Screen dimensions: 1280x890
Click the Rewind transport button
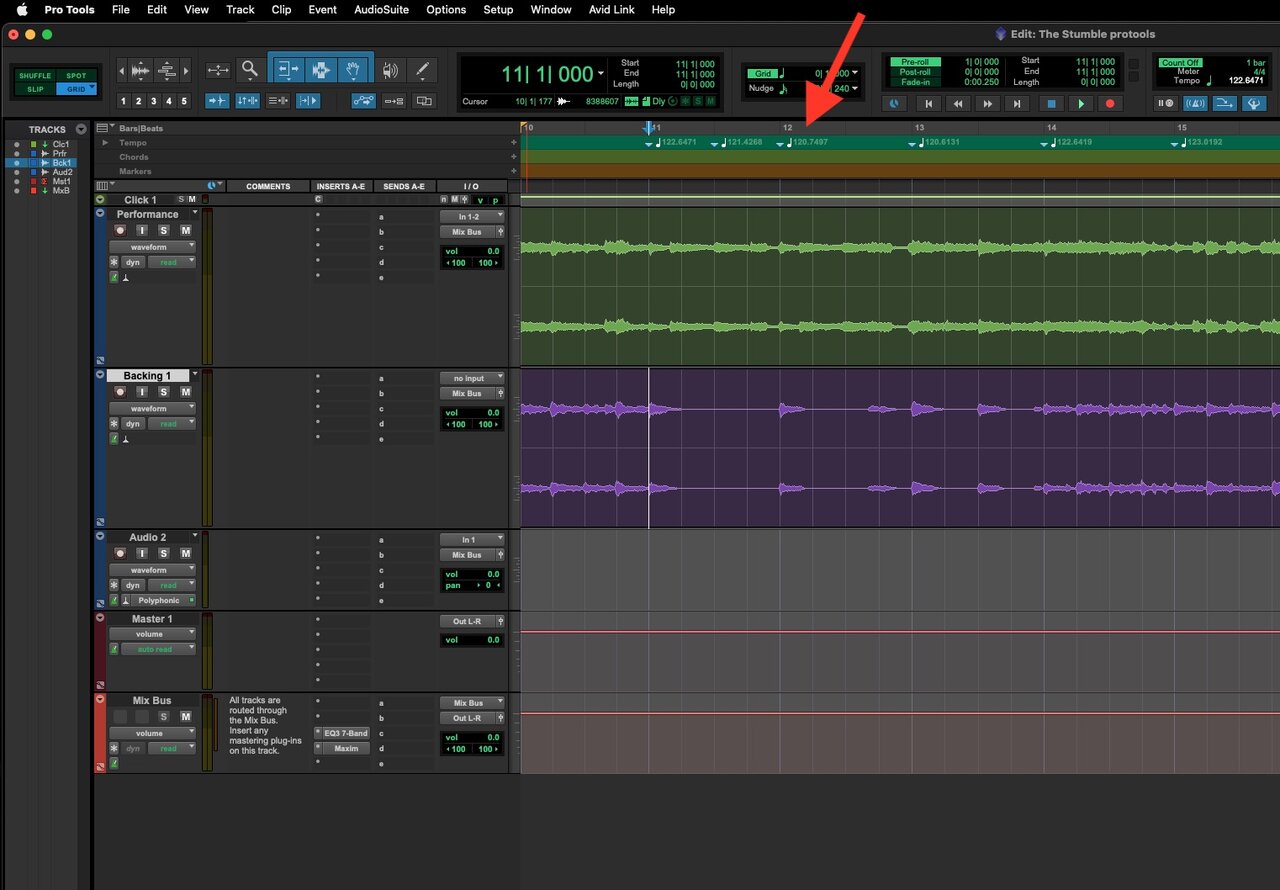point(959,103)
